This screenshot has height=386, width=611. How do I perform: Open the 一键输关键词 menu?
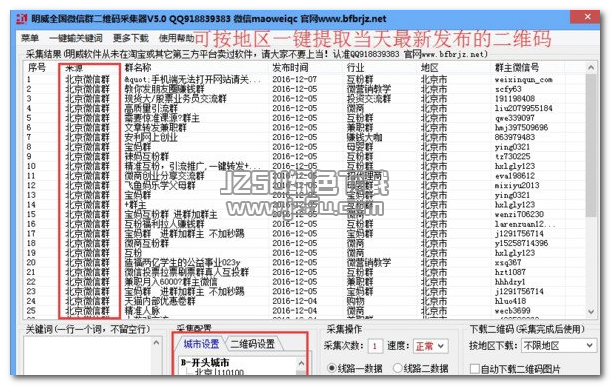coord(76,38)
